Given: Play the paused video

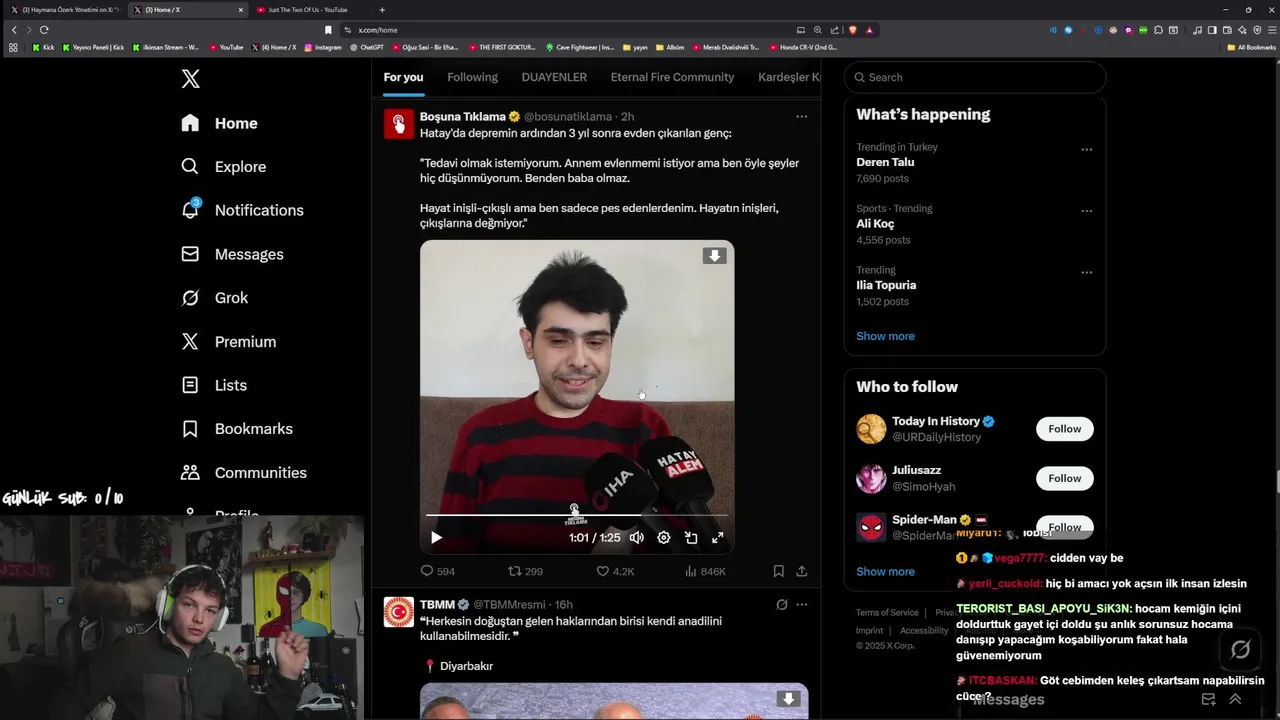Looking at the screenshot, I should [436, 537].
